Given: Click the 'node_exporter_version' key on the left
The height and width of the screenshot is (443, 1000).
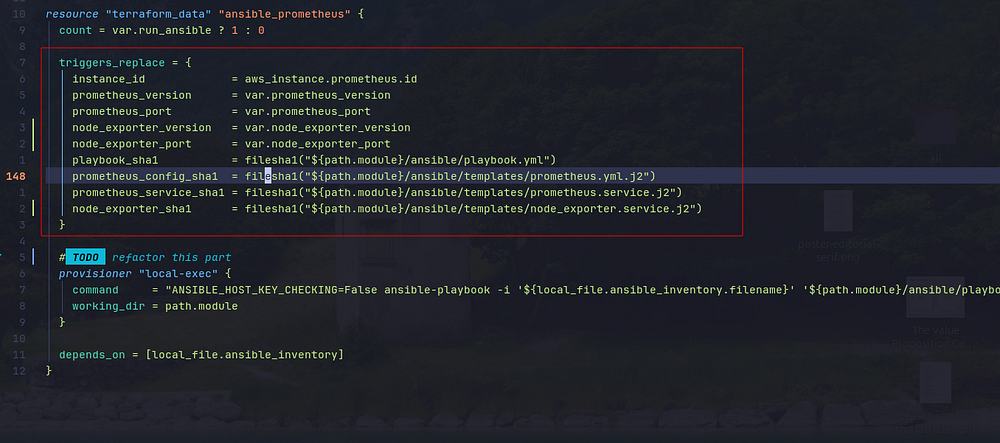Looking at the screenshot, I should pos(142,127).
